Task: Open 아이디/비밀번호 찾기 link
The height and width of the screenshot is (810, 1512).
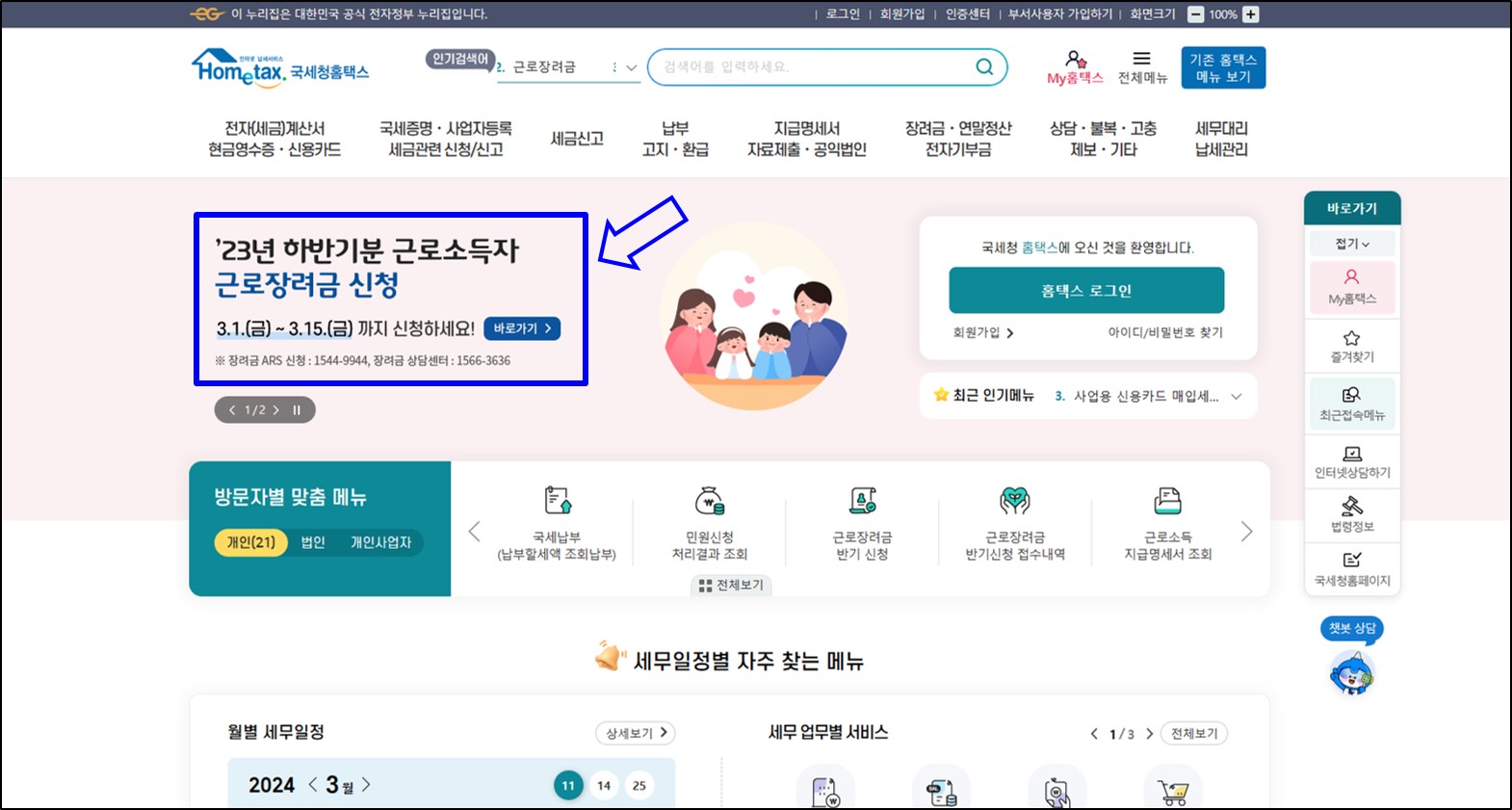Action: click(x=1165, y=332)
